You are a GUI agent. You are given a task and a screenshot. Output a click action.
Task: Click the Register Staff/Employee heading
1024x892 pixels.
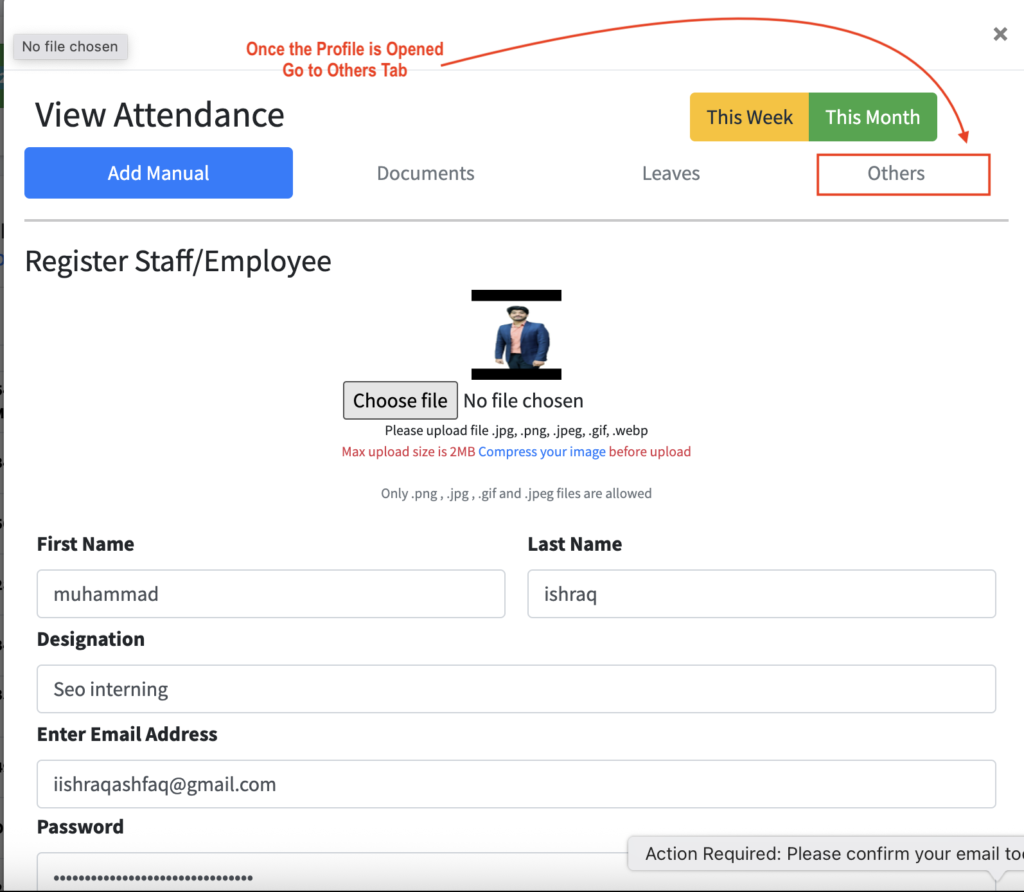click(x=178, y=261)
